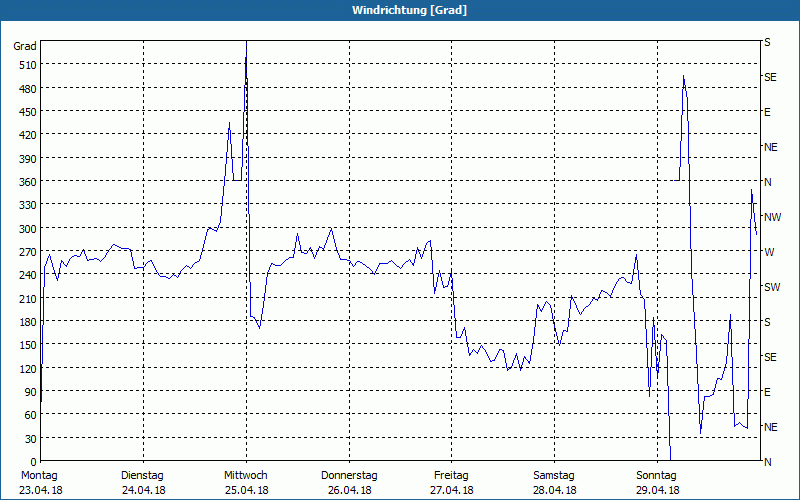This screenshot has height=500, width=800.
Task: Click the Mittwoch day label
Action: [246, 476]
